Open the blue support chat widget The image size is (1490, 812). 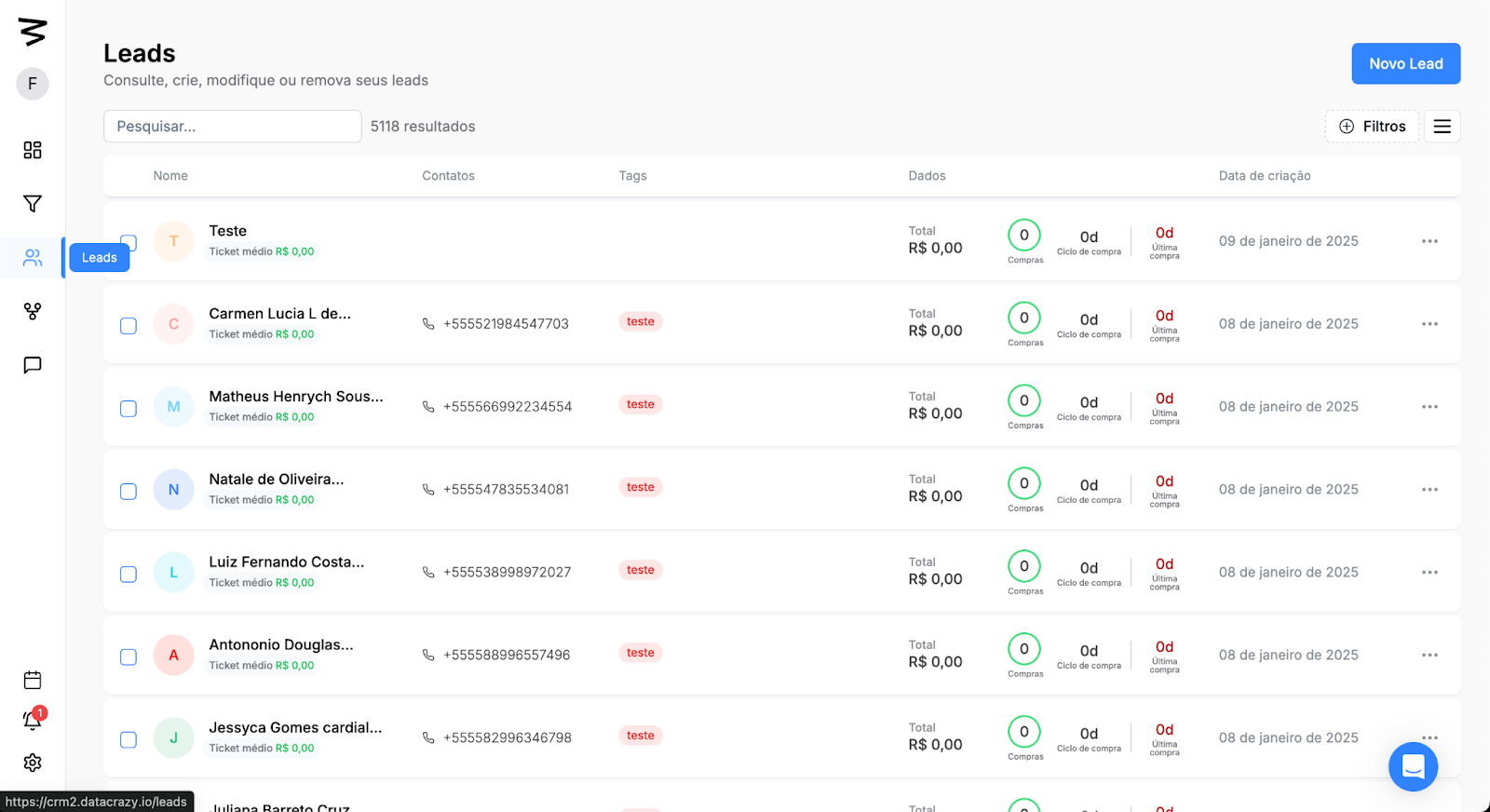[1413, 766]
